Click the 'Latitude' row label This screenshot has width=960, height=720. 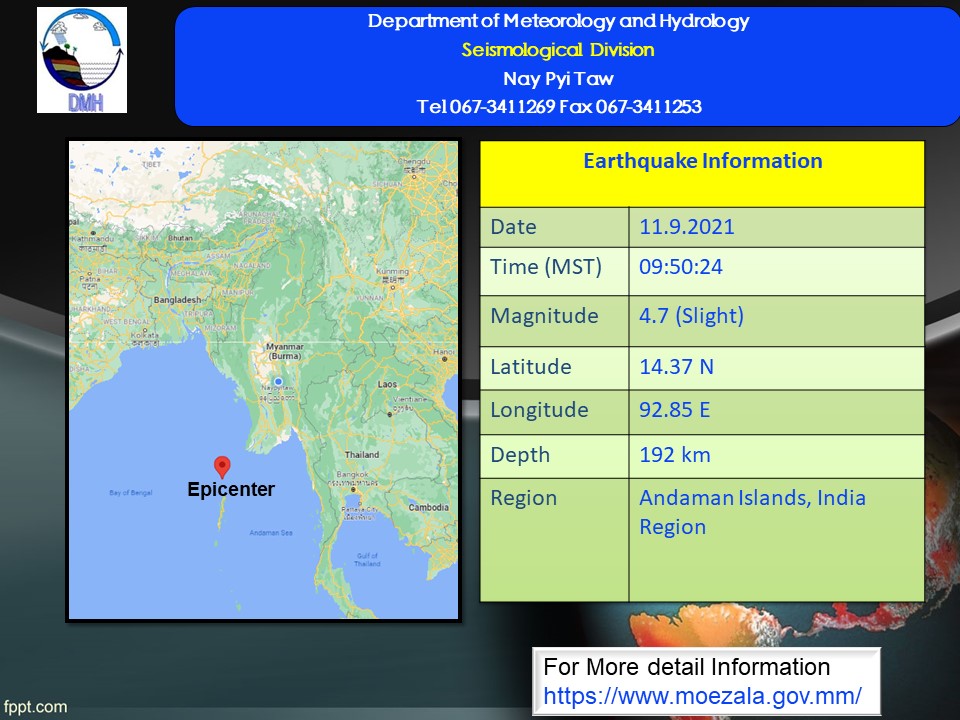[531, 367]
